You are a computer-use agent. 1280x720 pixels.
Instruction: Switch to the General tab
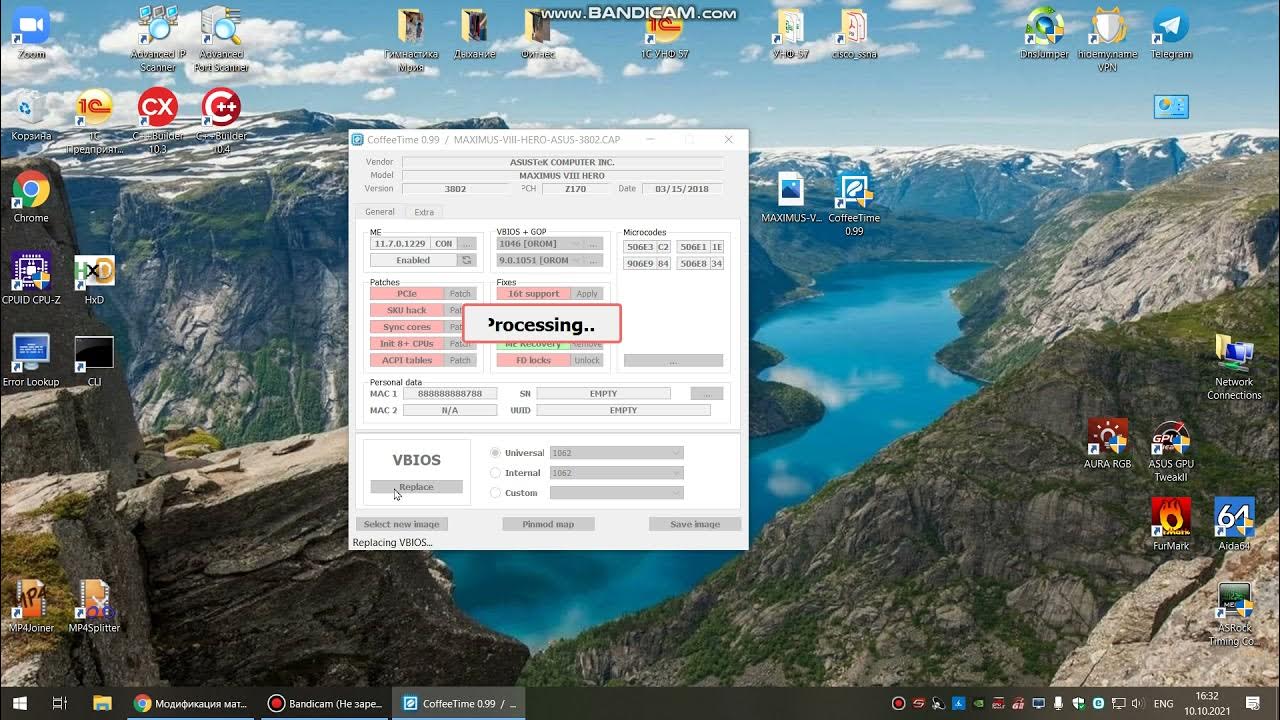point(379,212)
